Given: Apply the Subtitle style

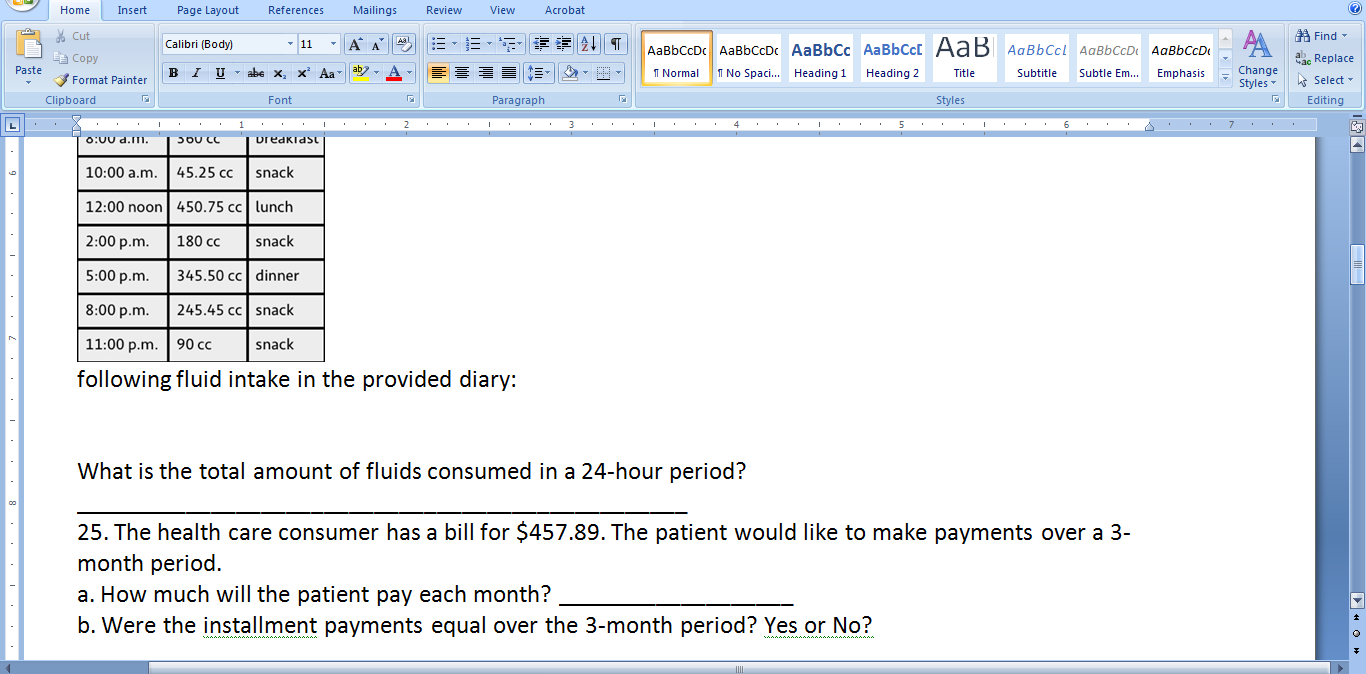Looking at the screenshot, I should pyautogui.click(x=1037, y=58).
